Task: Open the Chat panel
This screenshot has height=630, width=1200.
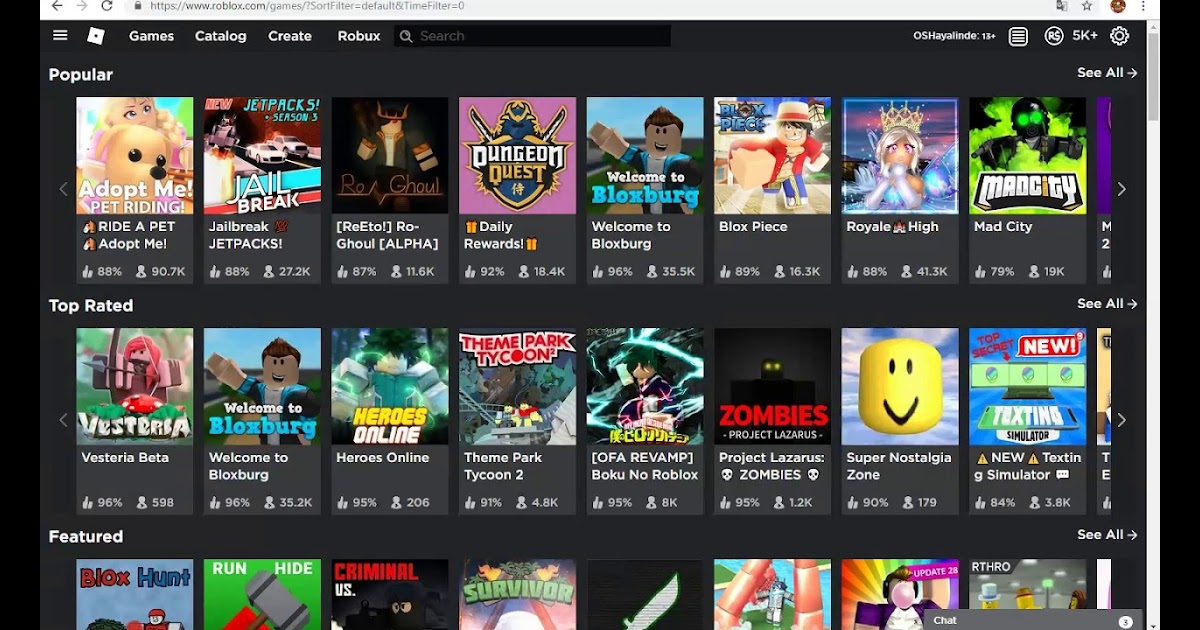Action: pos(1032,620)
